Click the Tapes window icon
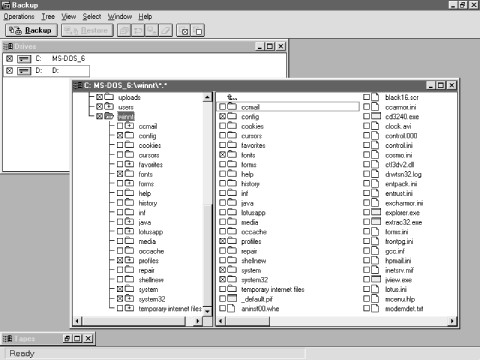Image resolution: width=481 pixels, height=360 pixels. (x=8, y=339)
